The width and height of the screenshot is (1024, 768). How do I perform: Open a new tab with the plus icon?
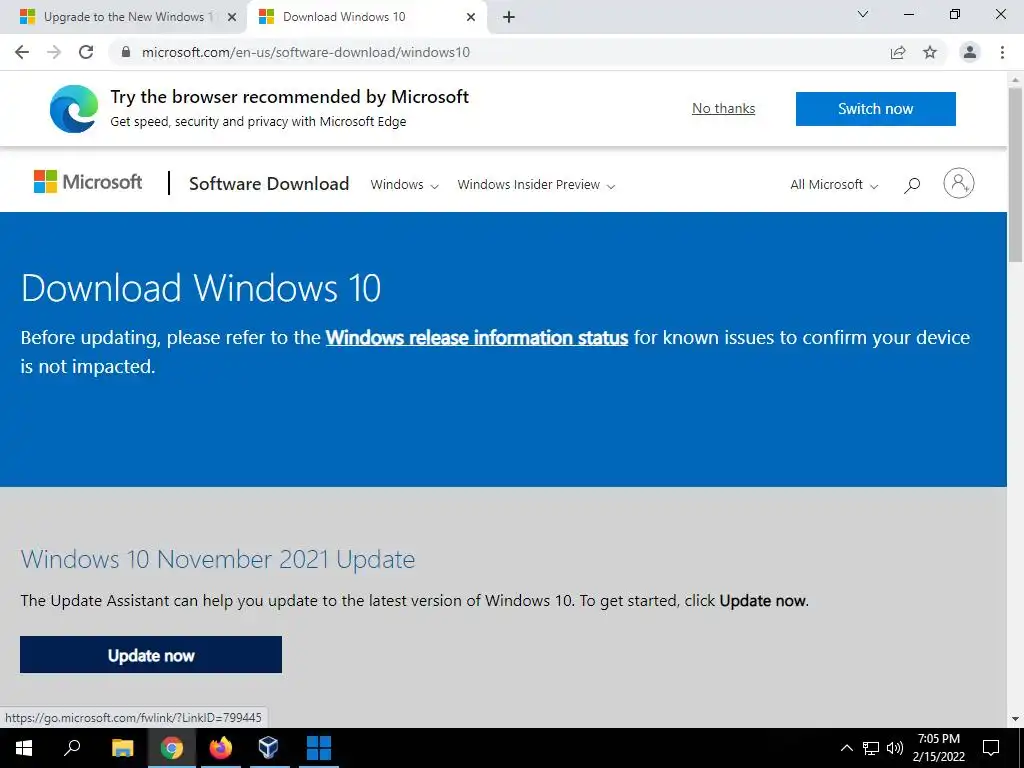[509, 17]
